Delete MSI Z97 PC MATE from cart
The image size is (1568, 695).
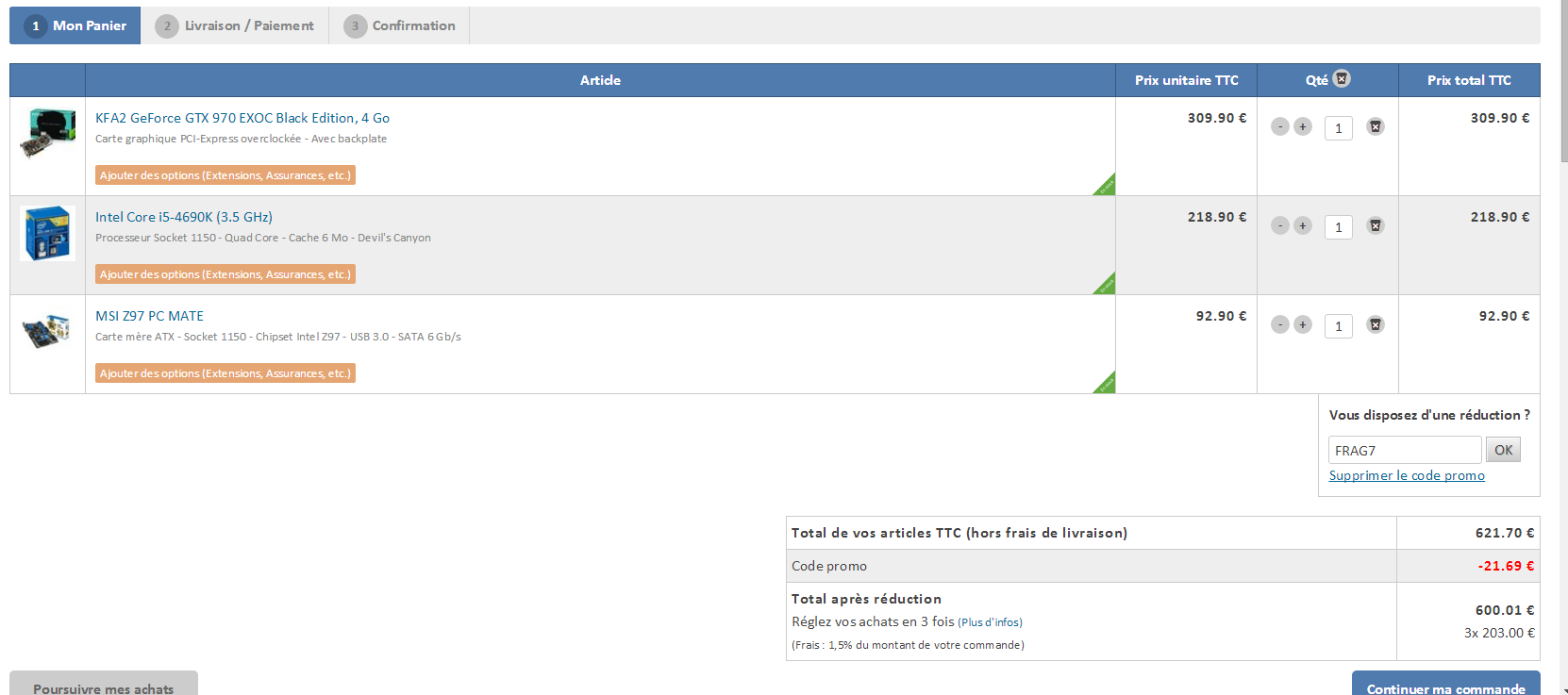tap(1376, 324)
